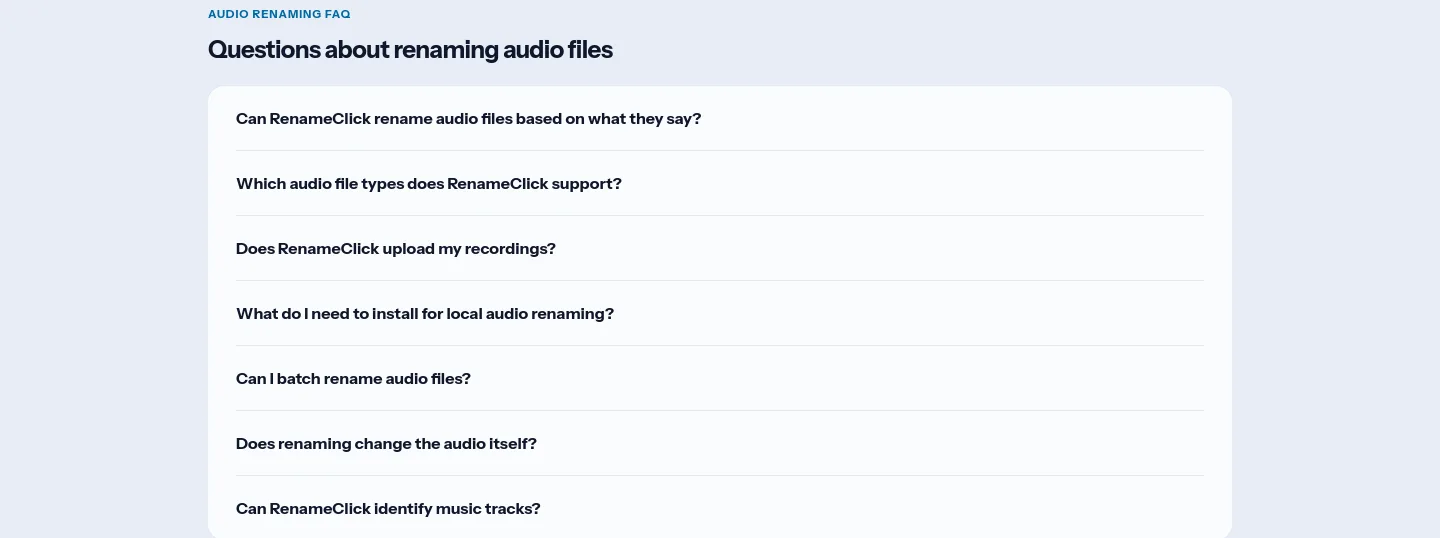The image size is (1440, 538).
Task: Open 'Can I batch rename audio files?' question
Action: click(719, 378)
